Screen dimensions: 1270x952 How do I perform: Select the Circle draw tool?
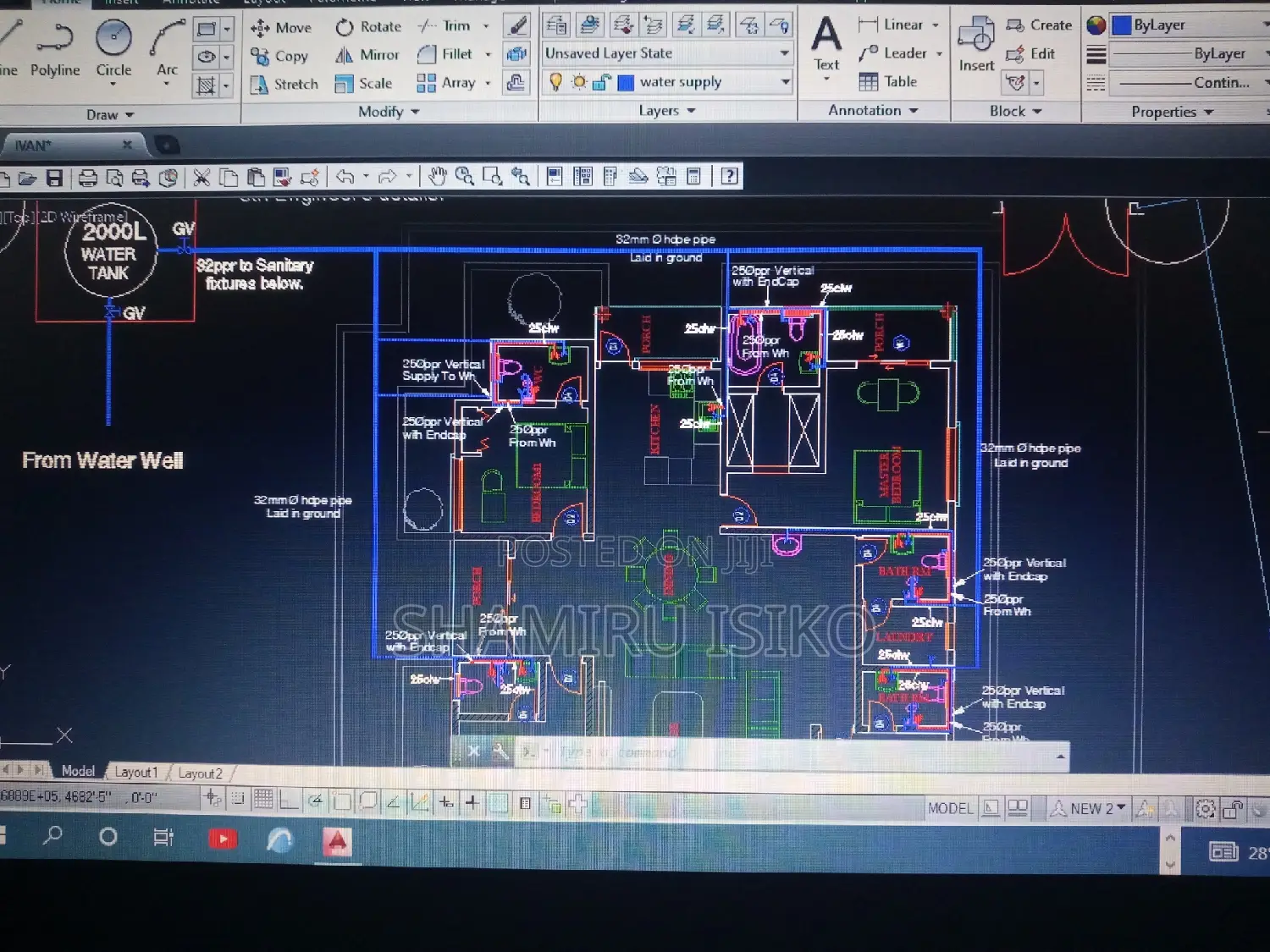113,49
